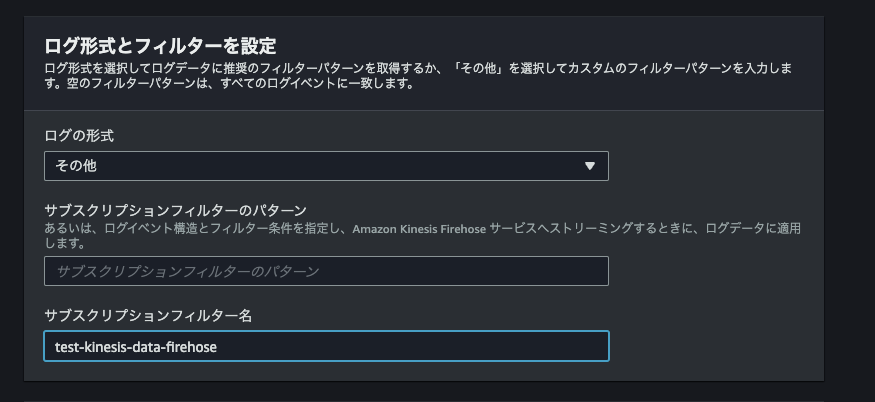The height and width of the screenshot is (402, 875).
Task: Focus the サブスクリプションフィルターのパターン input field
Action: pyautogui.click(x=326, y=271)
